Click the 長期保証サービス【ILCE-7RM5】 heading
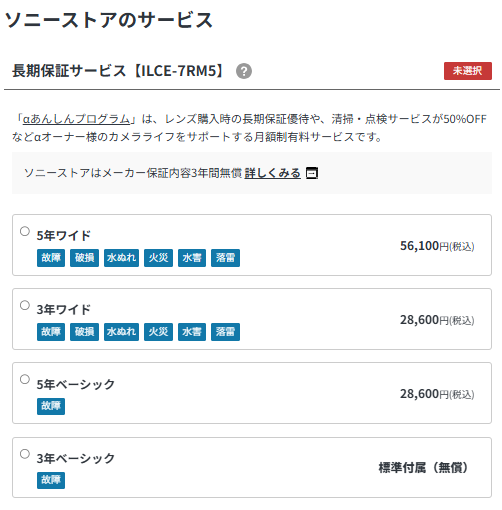The width and height of the screenshot is (502, 510). tap(119, 71)
